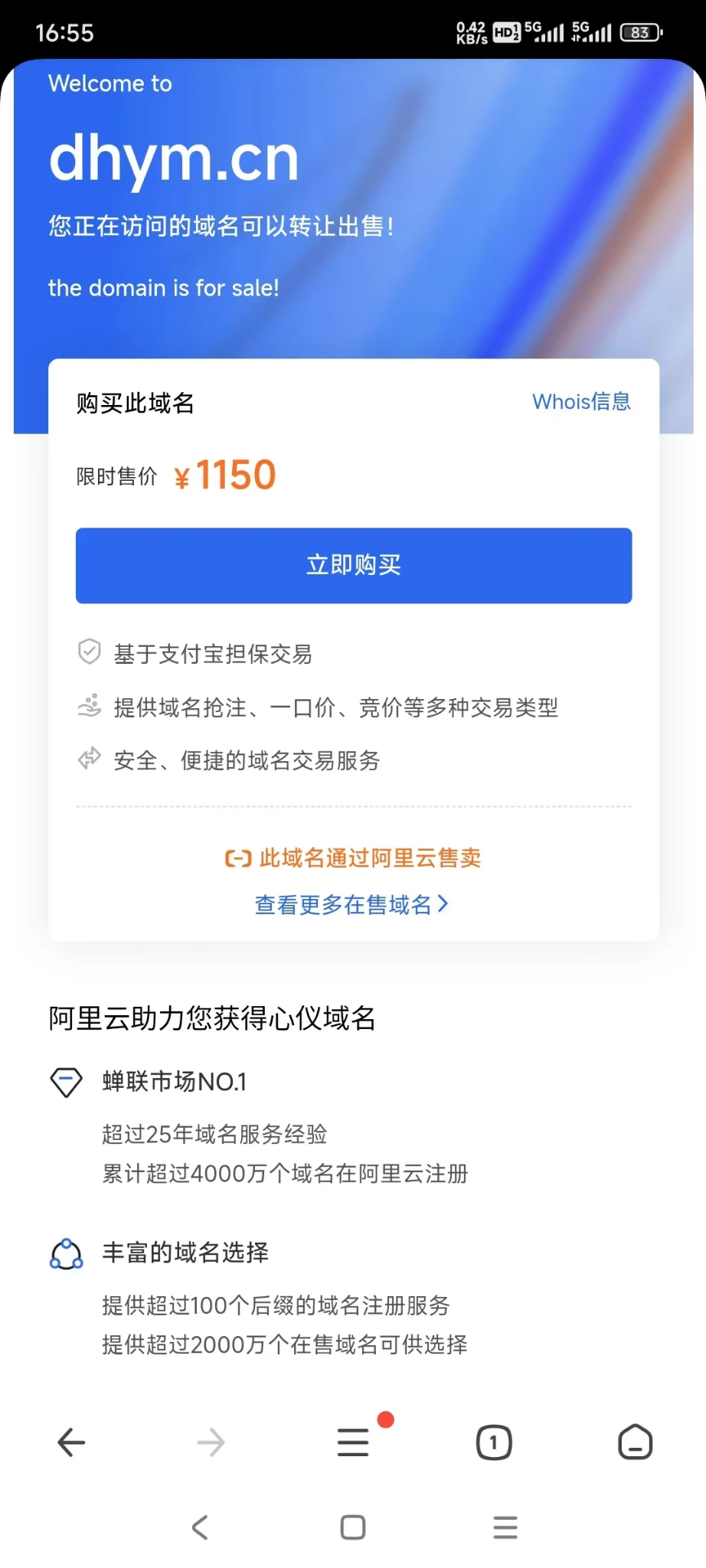Tap the browser forward arrow
The image size is (706, 1568).
tap(211, 1442)
